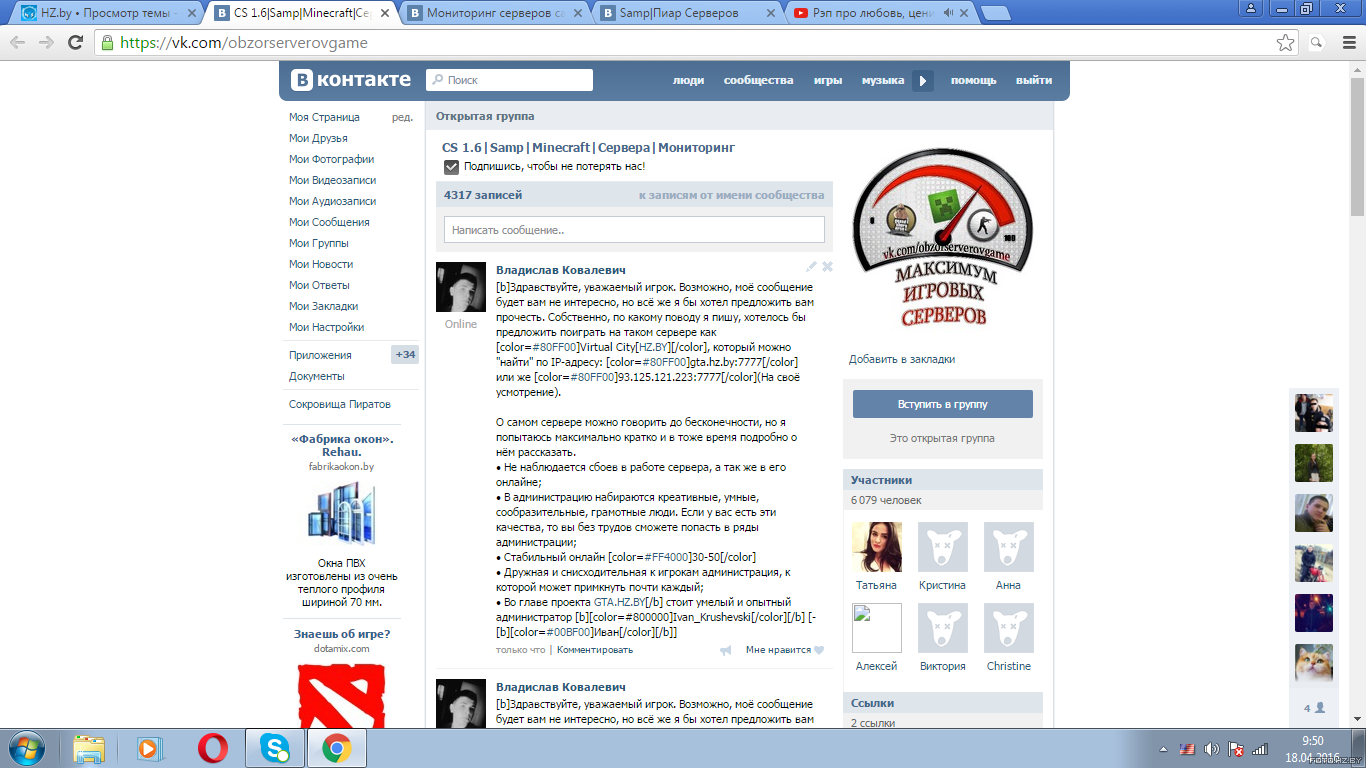This screenshot has height=768, width=1366.
Task: Open the Chrome user profile button
Action: 1251,8
